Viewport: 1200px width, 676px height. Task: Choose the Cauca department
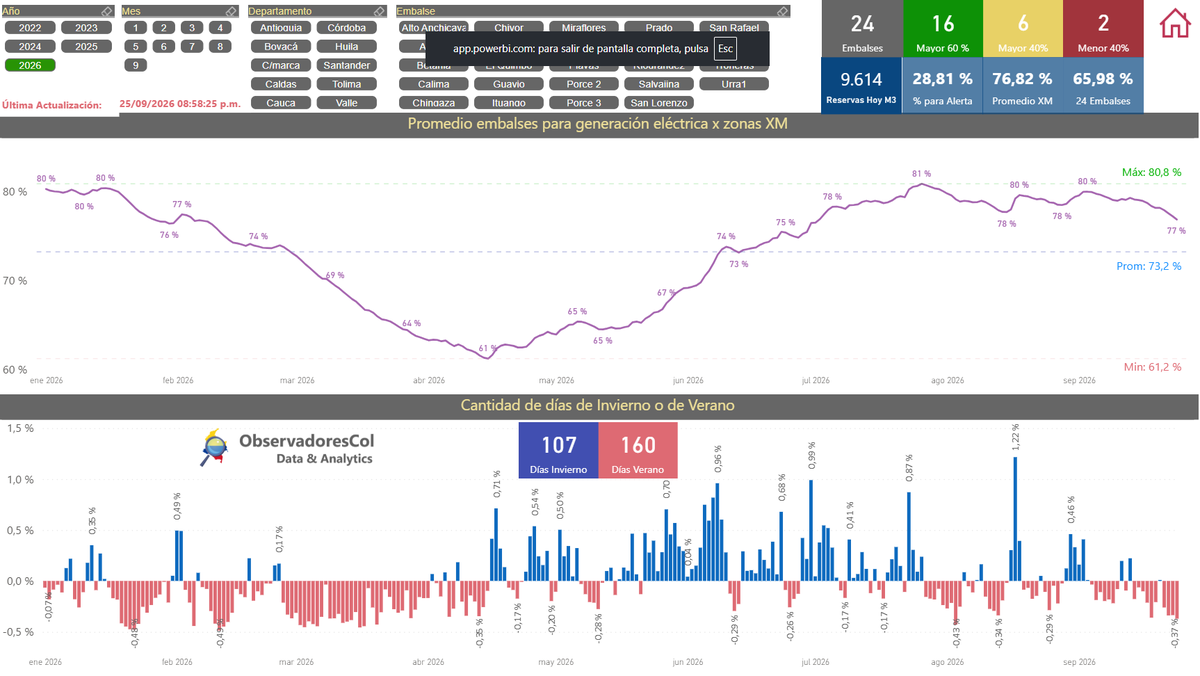(x=281, y=102)
